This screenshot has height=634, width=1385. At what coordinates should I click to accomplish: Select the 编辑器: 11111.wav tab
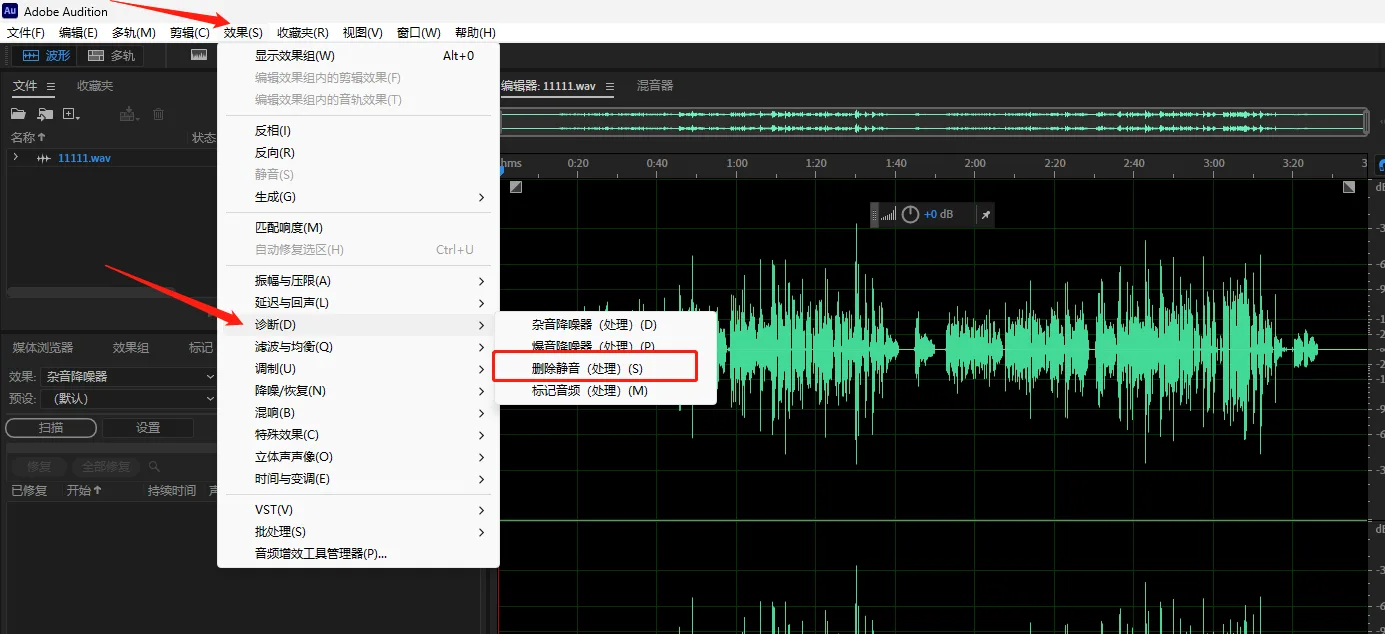tap(549, 86)
